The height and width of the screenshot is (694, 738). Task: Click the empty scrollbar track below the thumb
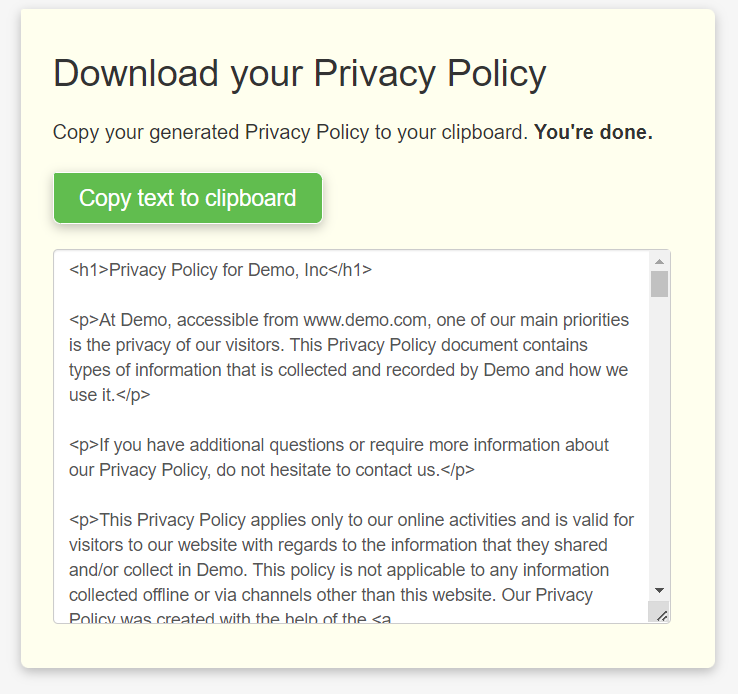point(659,440)
